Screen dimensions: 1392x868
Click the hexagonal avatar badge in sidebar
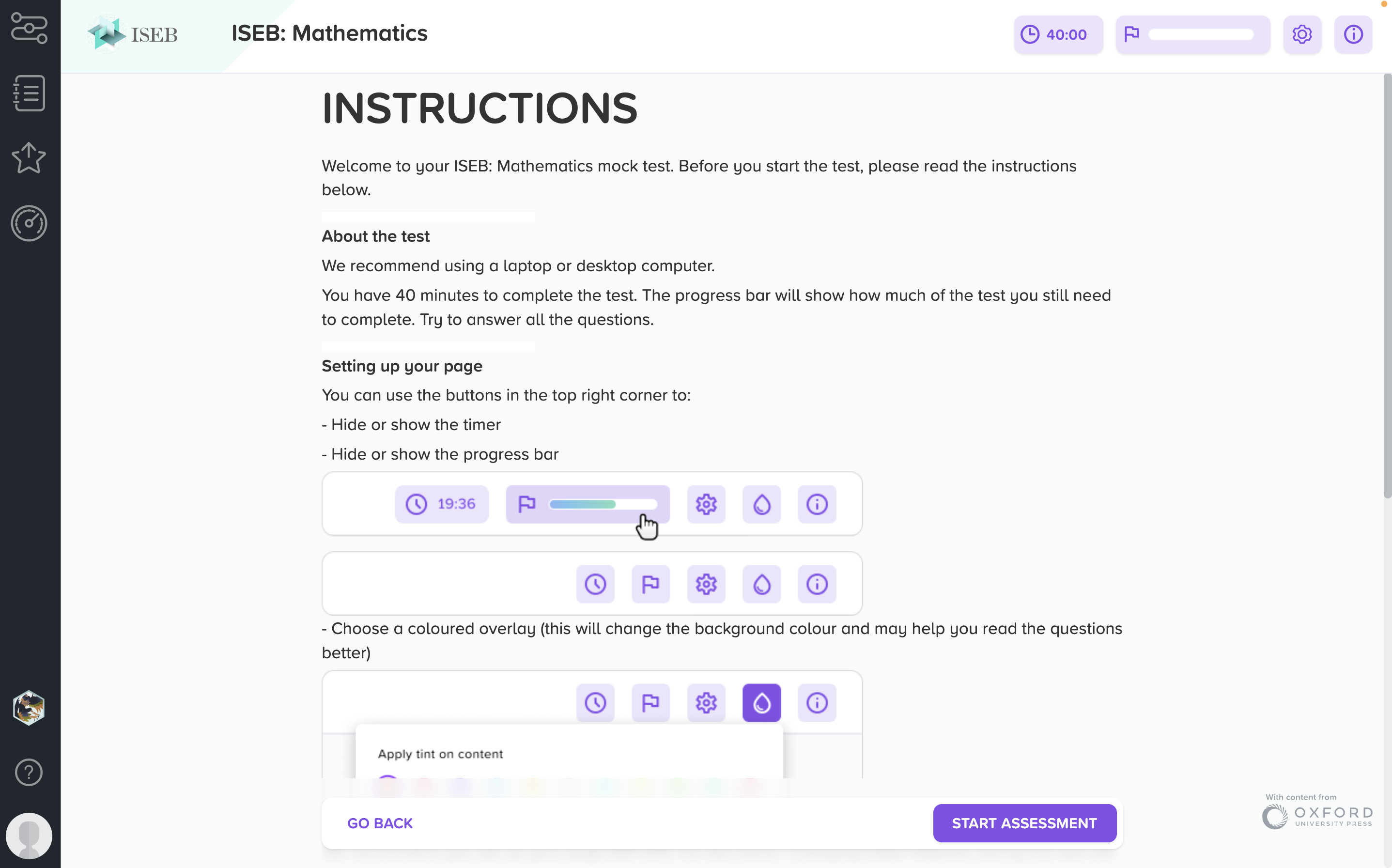coord(29,708)
